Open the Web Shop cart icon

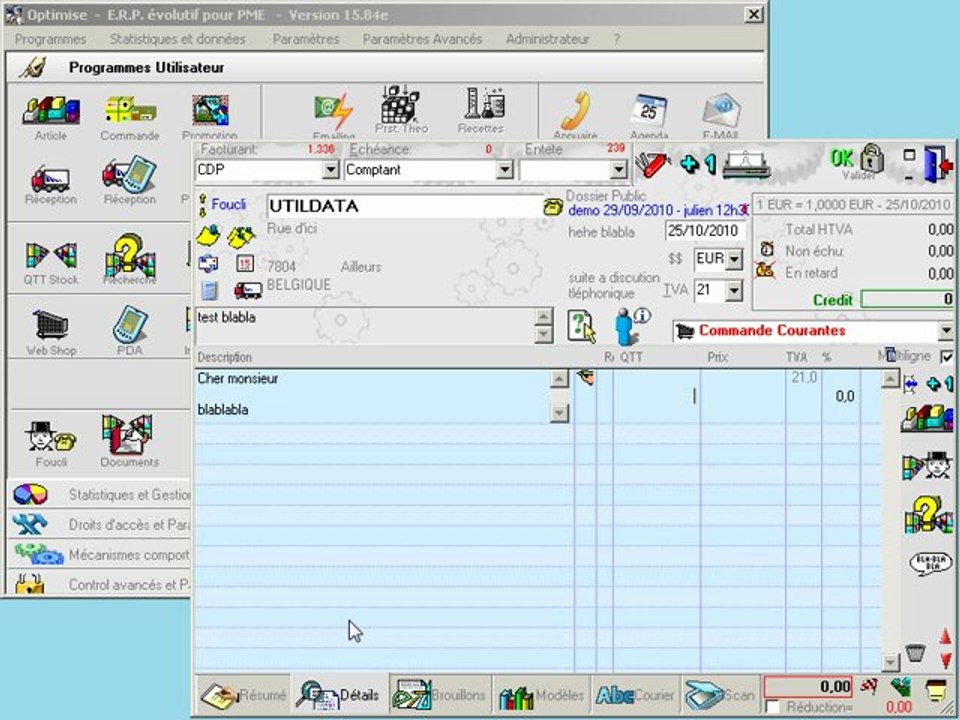[x=51, y=324]
